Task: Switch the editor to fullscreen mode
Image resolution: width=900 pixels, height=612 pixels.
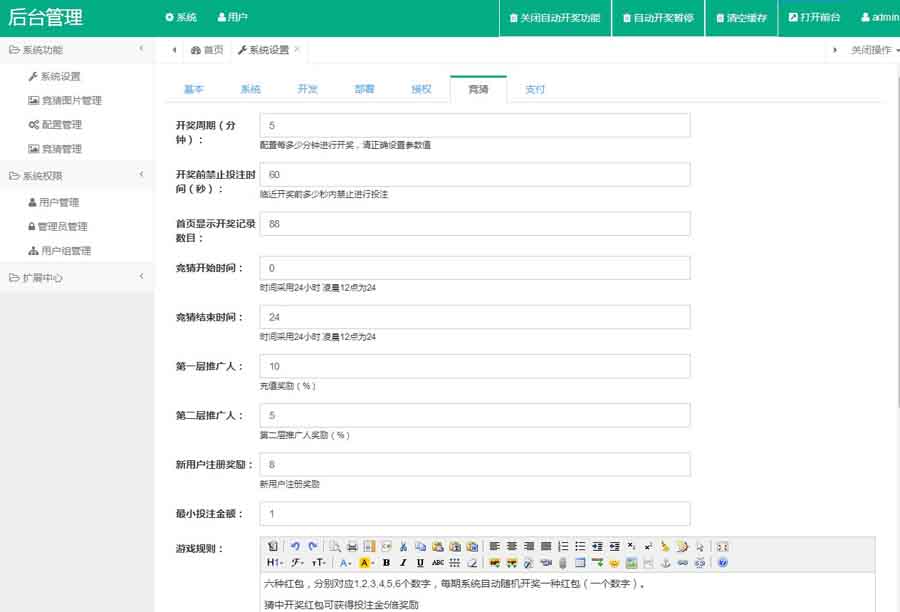Action: pos(723,546)
